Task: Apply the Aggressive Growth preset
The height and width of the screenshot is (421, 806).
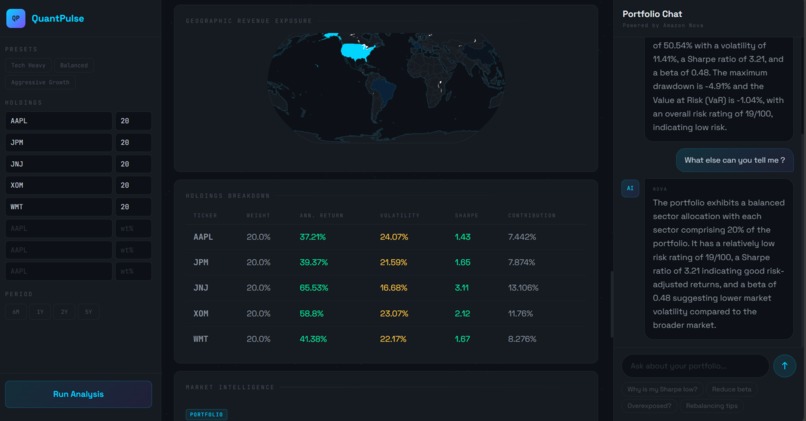Action: pos(40,82)
